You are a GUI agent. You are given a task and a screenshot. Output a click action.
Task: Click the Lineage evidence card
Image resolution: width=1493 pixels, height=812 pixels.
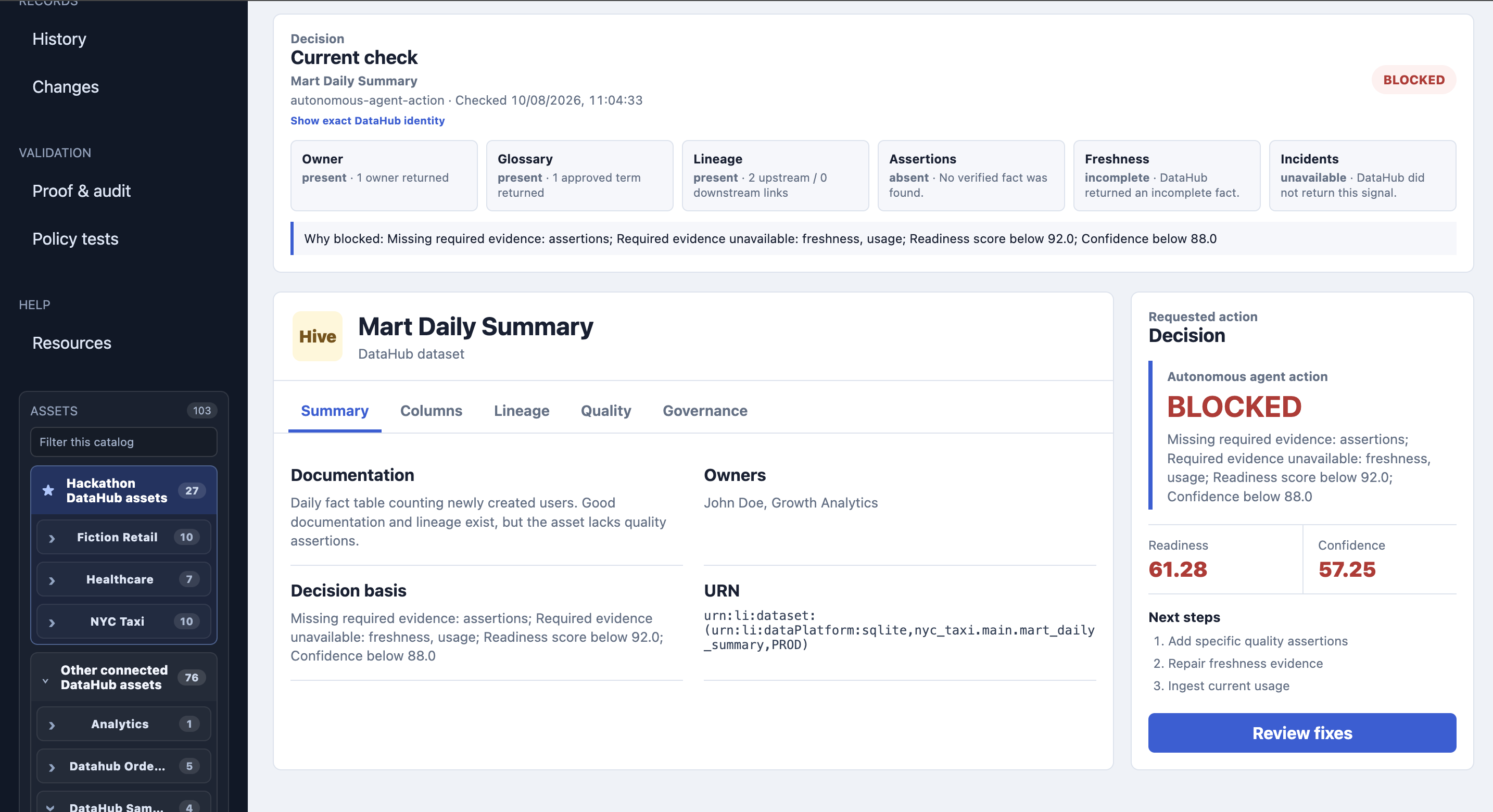(776, 175)
